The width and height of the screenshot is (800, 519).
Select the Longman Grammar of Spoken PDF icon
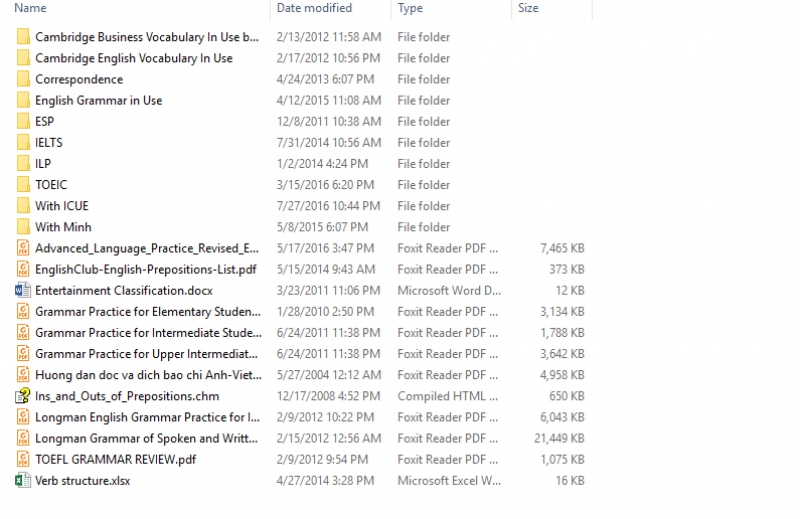(x=23, y=438)
